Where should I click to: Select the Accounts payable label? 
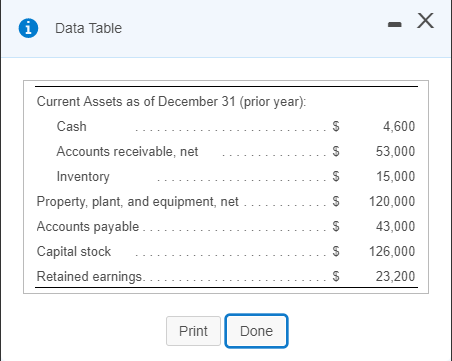(88, 227)
